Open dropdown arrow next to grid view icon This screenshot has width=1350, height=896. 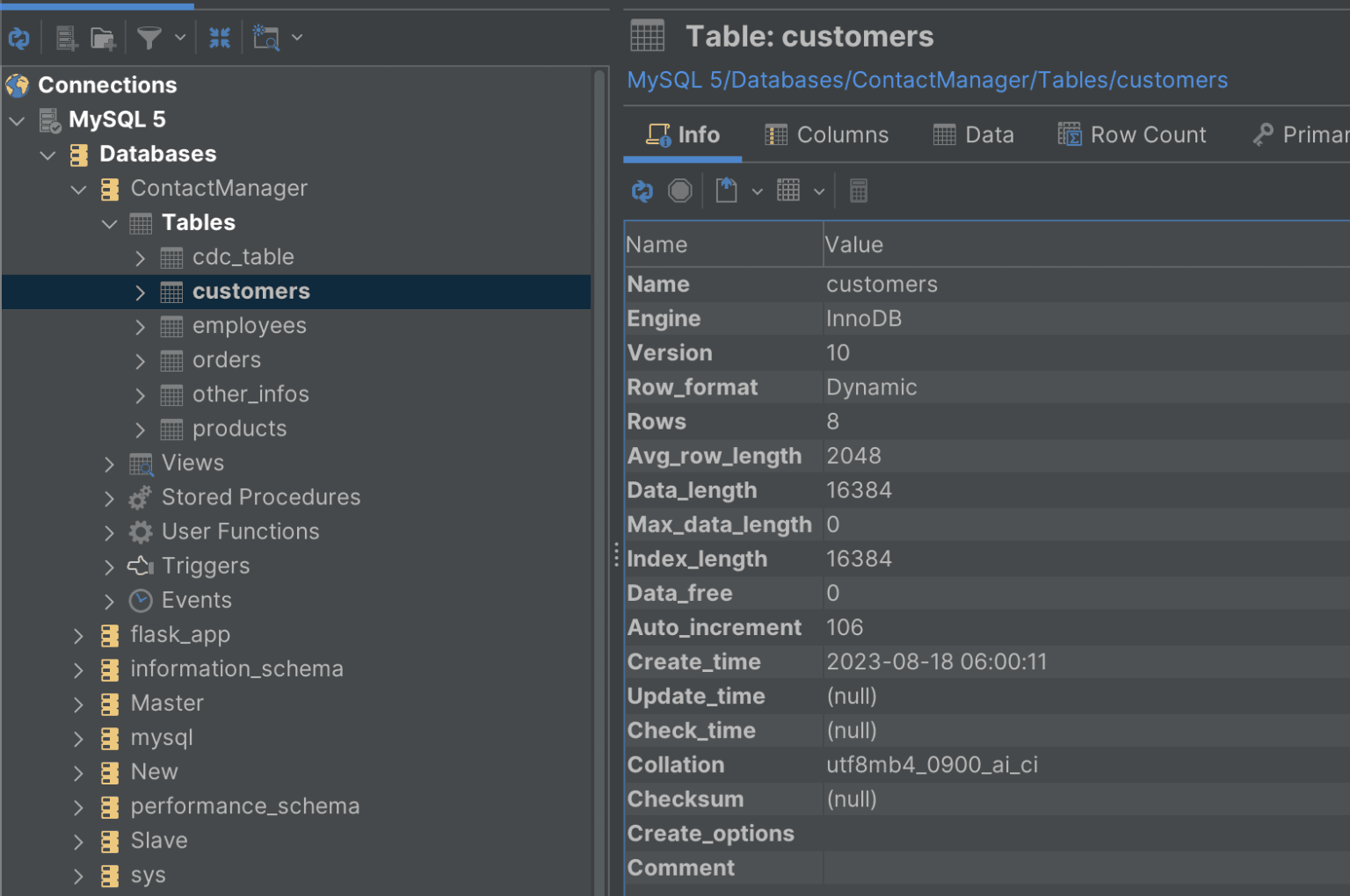819,191
